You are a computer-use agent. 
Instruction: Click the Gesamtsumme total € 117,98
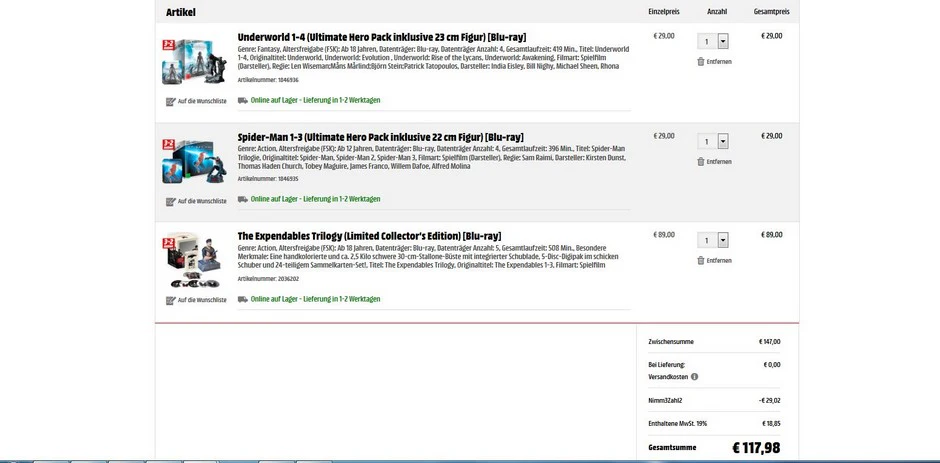pyautogui.click(x=757, y=447)
